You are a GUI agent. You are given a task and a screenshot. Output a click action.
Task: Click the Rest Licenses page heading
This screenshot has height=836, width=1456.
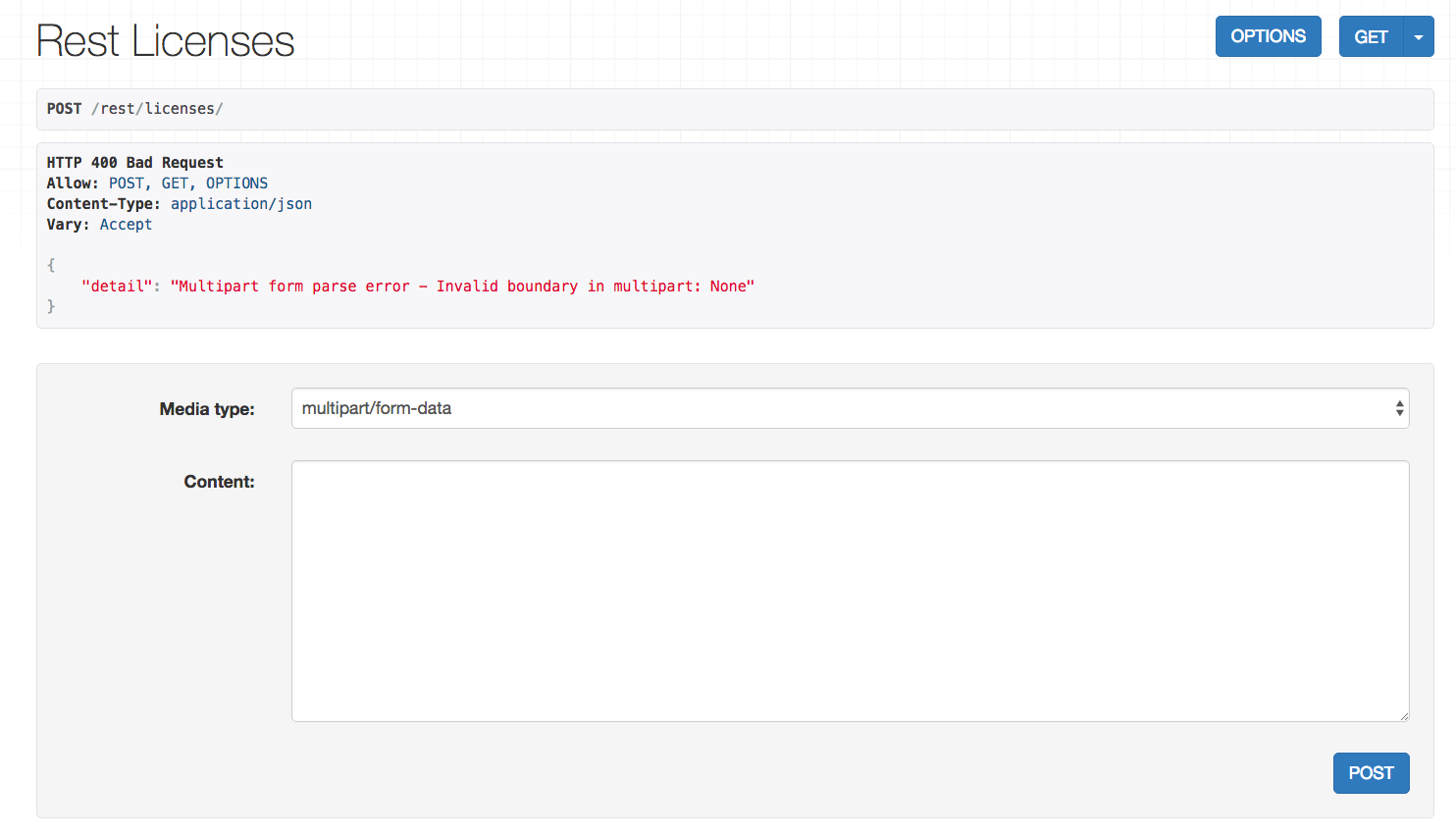pyautogui.click(x=165, y=41)
